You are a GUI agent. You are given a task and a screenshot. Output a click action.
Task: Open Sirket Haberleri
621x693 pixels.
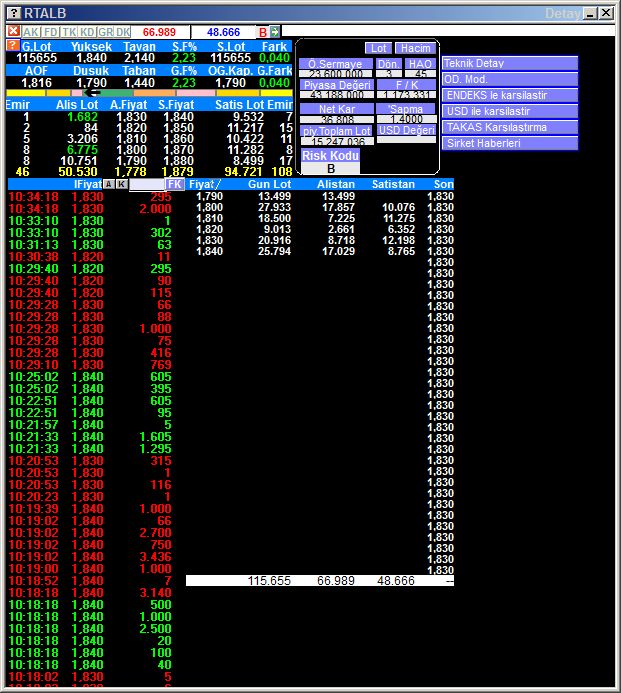click(510, 143)
